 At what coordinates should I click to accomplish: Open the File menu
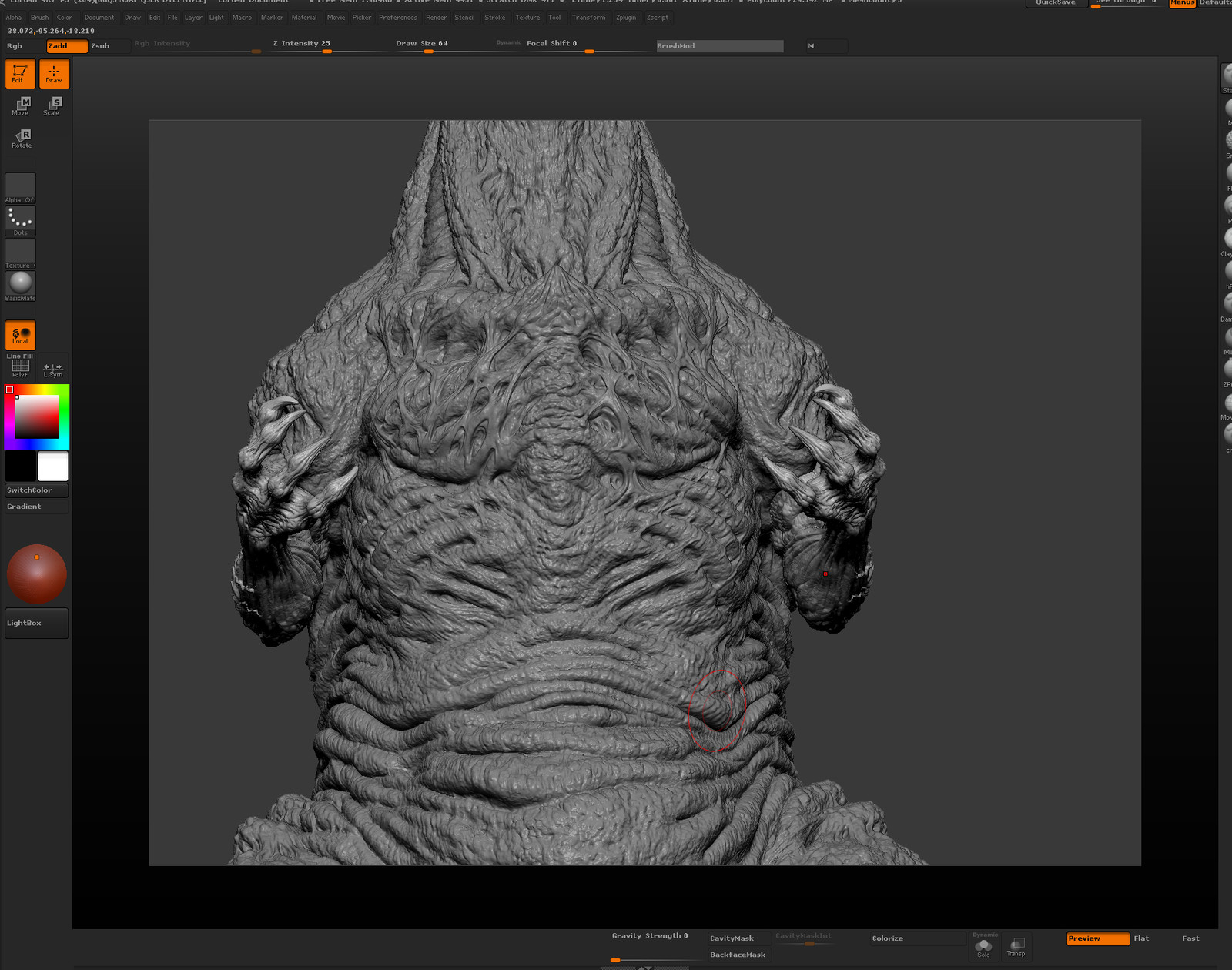[172, 18]
